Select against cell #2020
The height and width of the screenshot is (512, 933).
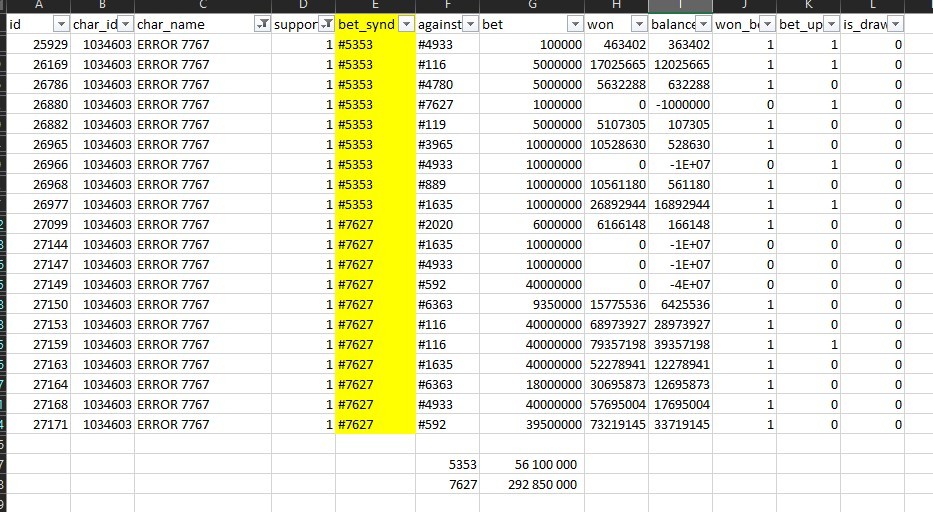point(447,224)
